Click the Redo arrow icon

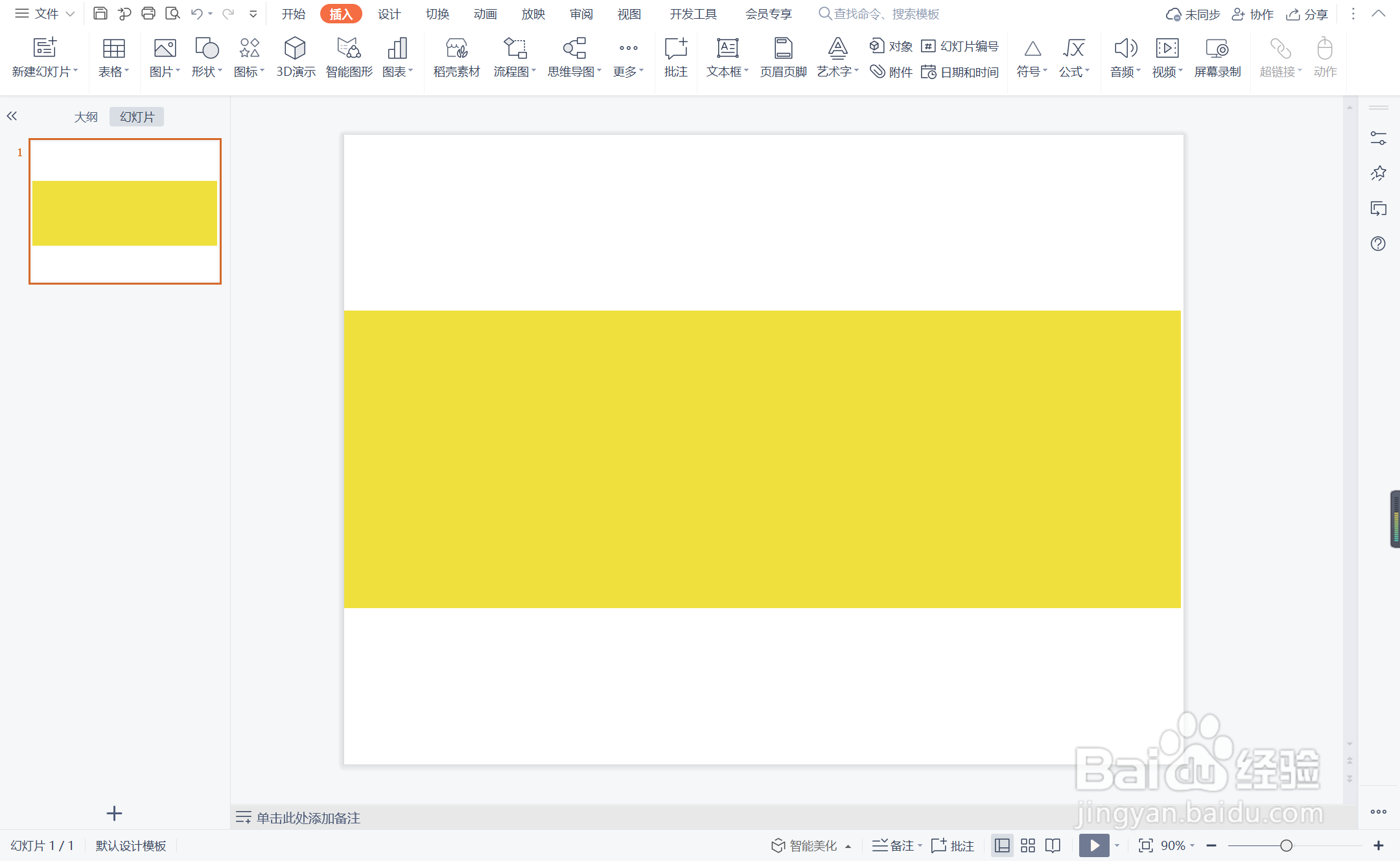click(228, 14)
